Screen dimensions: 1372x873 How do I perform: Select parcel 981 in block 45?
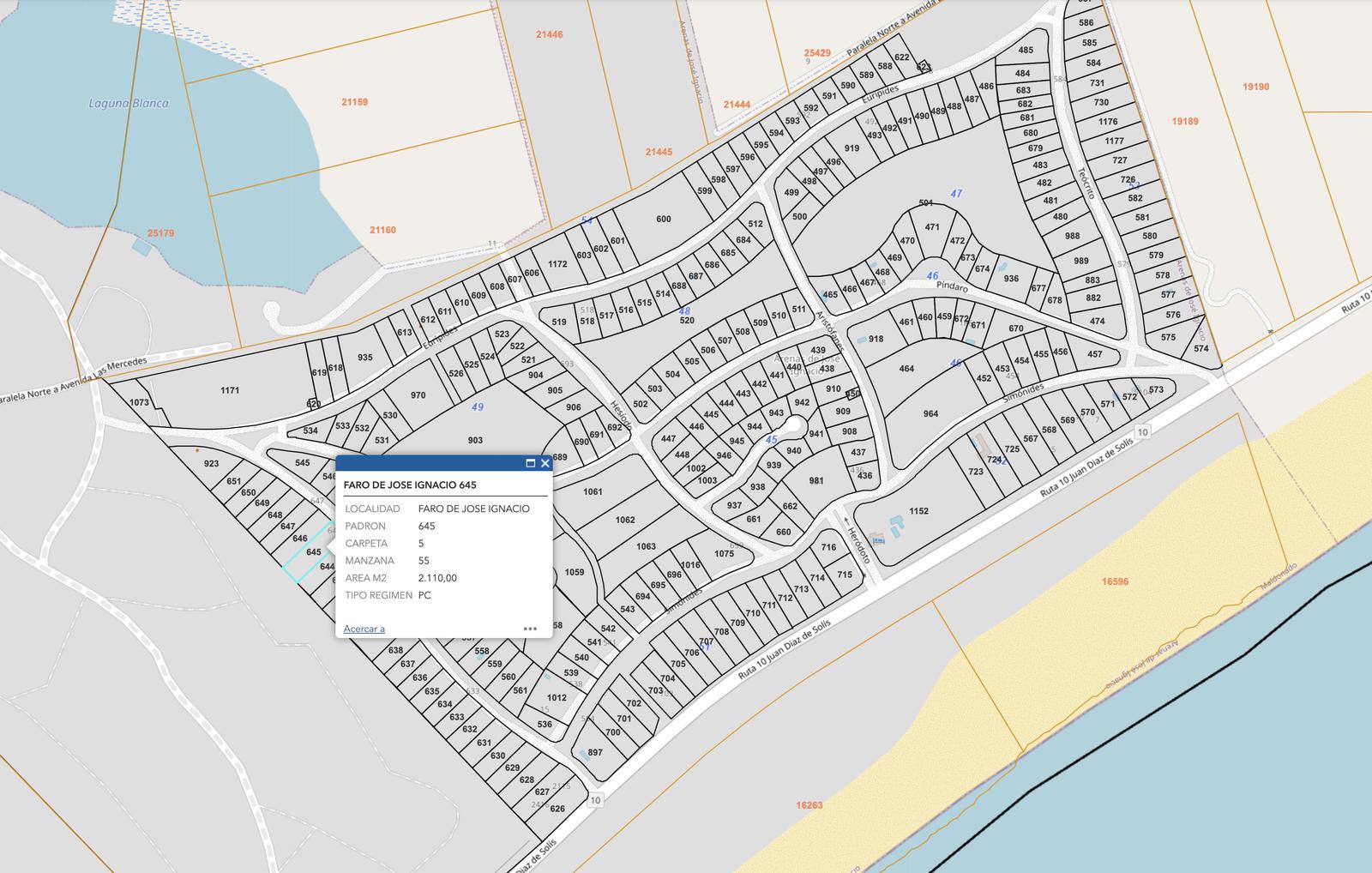(816, 480)
